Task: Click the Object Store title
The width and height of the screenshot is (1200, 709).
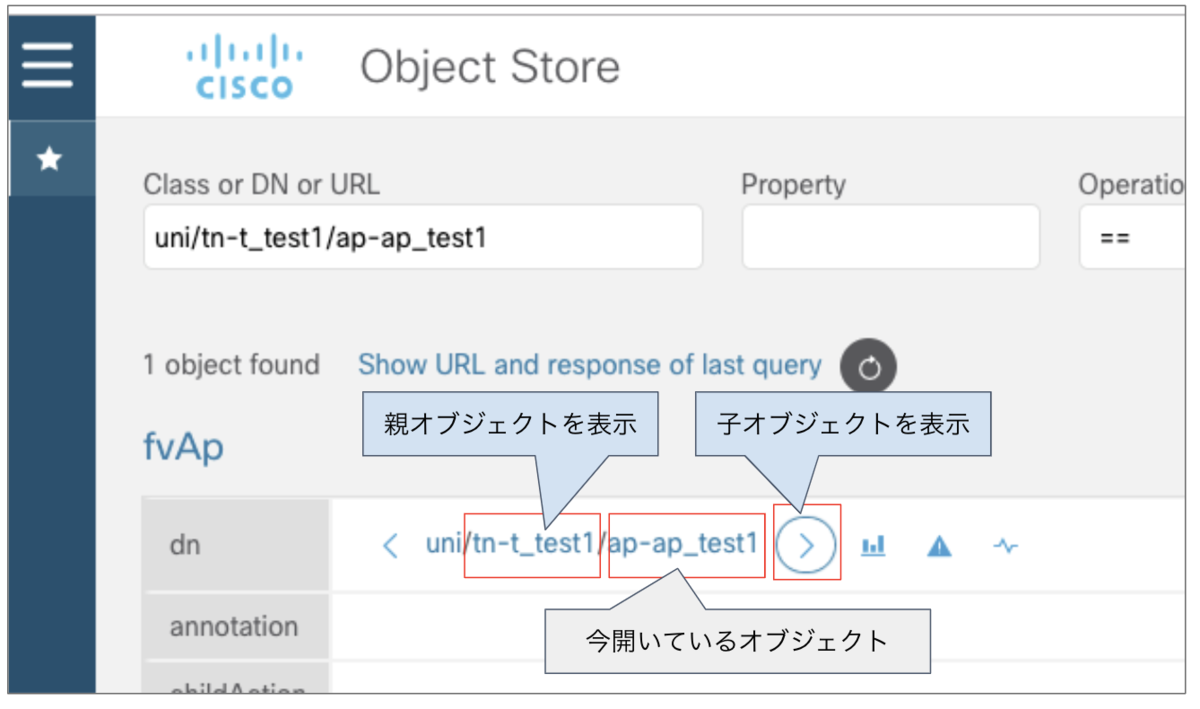Action: (x=490, y=67)
